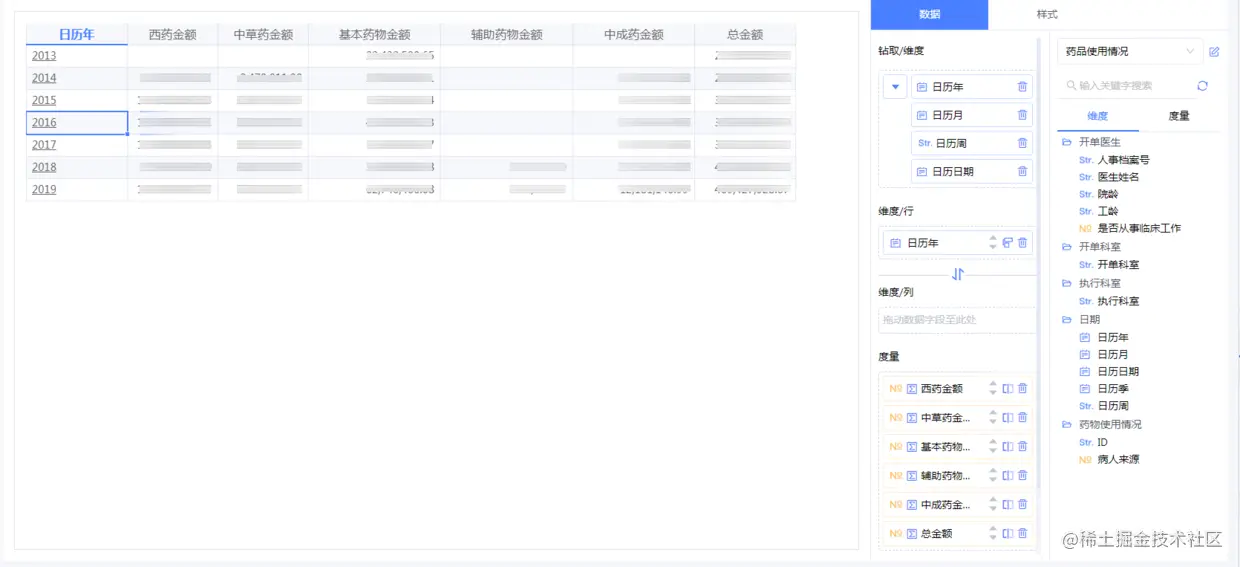
Task: Click the keyword search field
Action: [x=1125, y=86]
